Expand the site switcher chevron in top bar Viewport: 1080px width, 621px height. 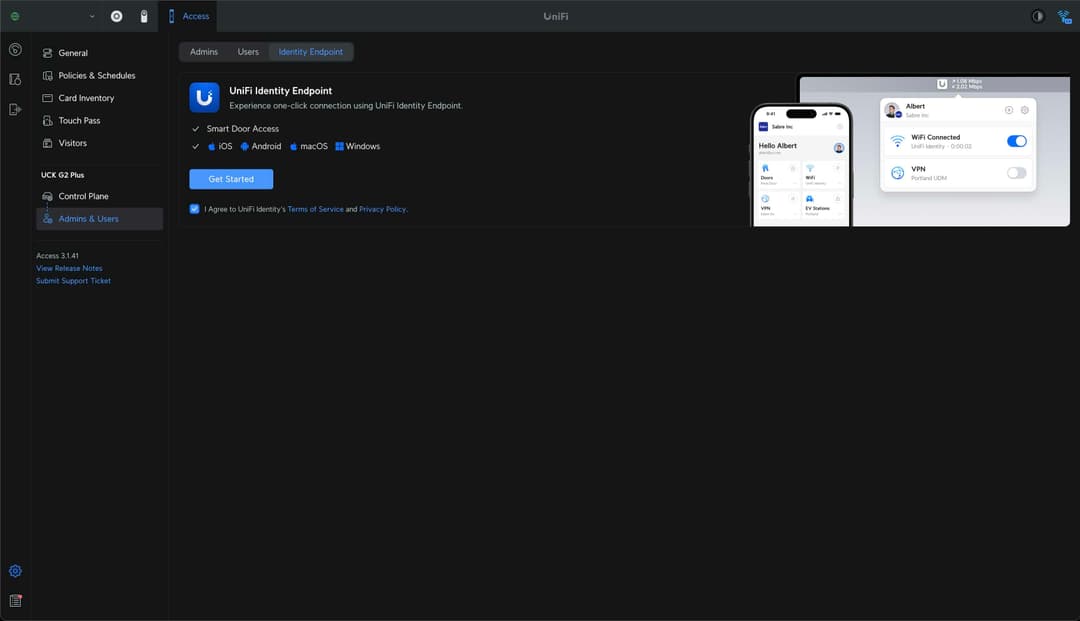(92, 17)
